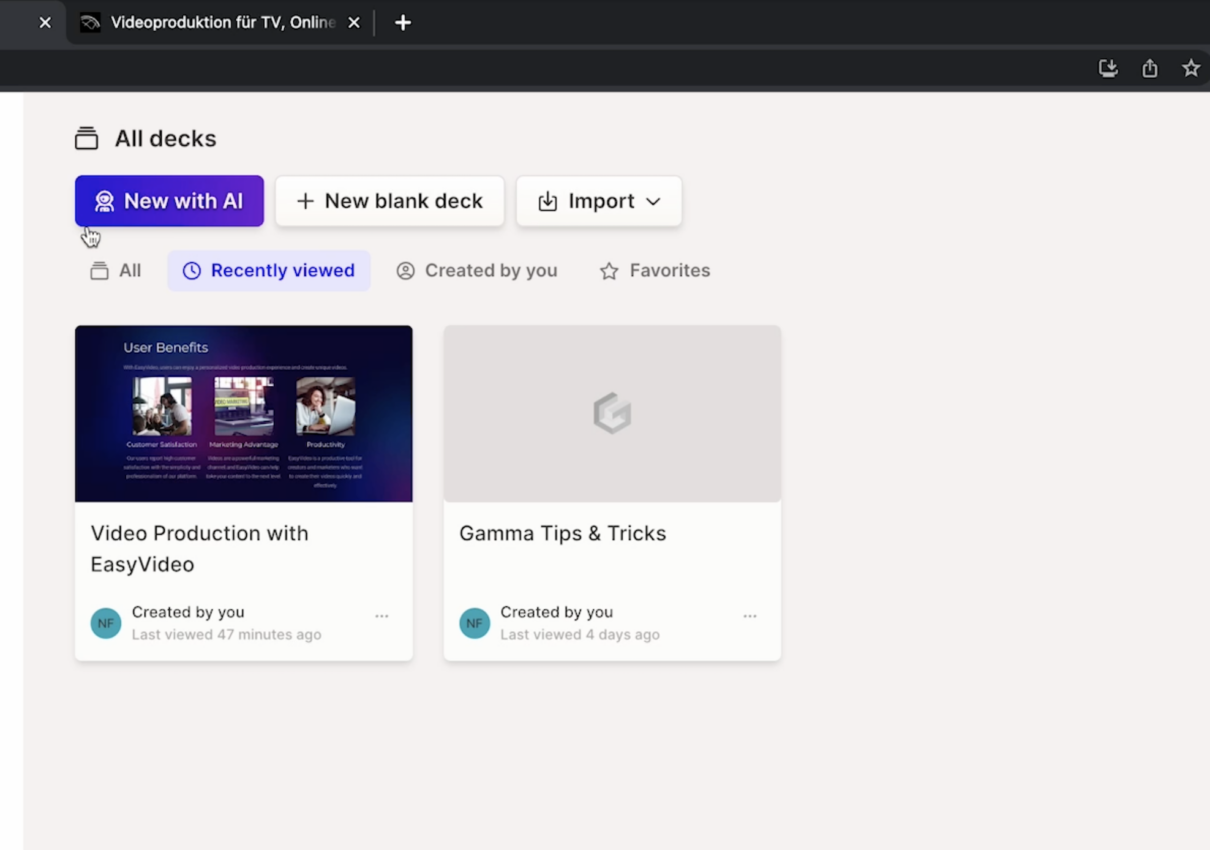Bookmark page with star icon
The image size is (1210, 850).
(x=1191, y=68)
